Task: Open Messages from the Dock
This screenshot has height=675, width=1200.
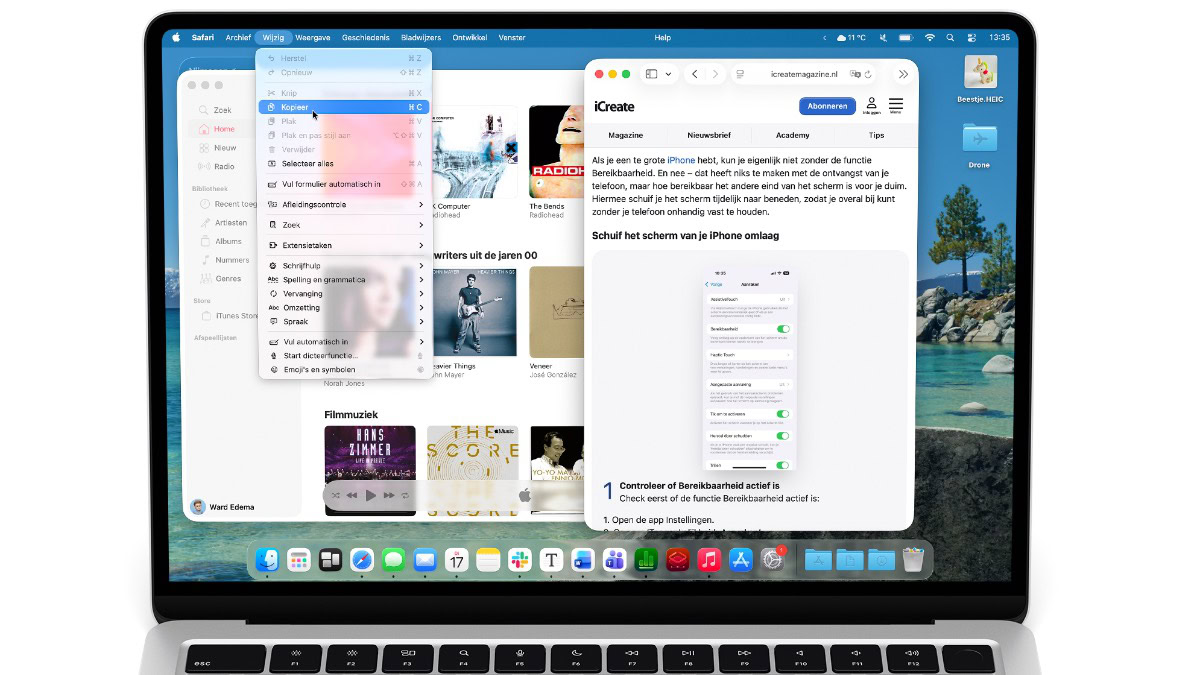Action: (394, 560)
